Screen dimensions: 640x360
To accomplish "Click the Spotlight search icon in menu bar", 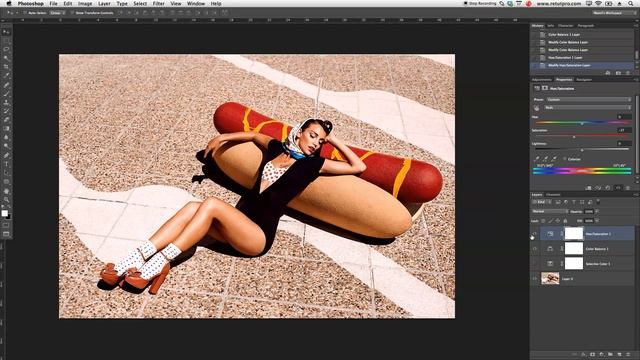I will click(x=631, y=3).
